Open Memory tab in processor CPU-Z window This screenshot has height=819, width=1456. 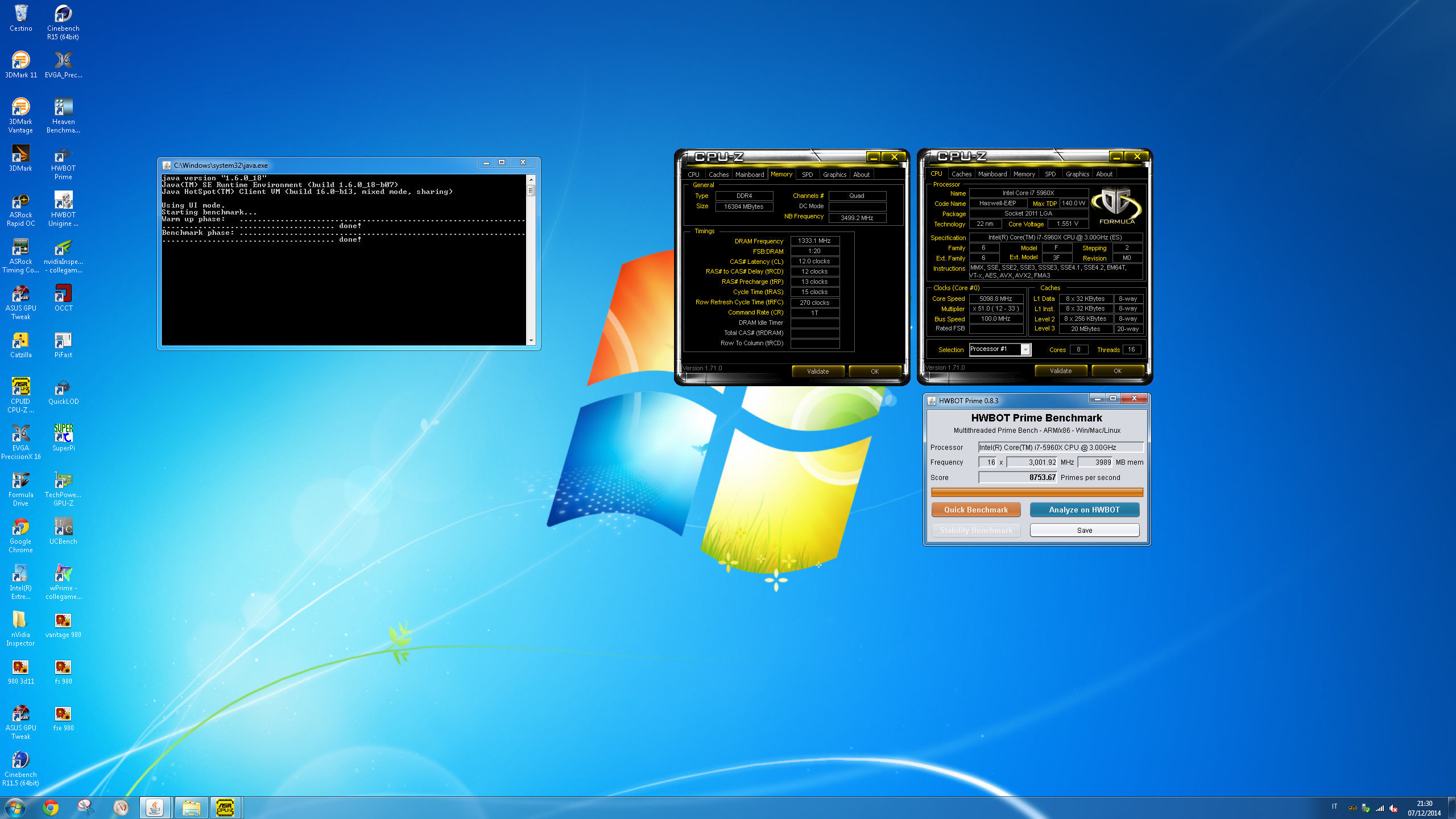1024,174
